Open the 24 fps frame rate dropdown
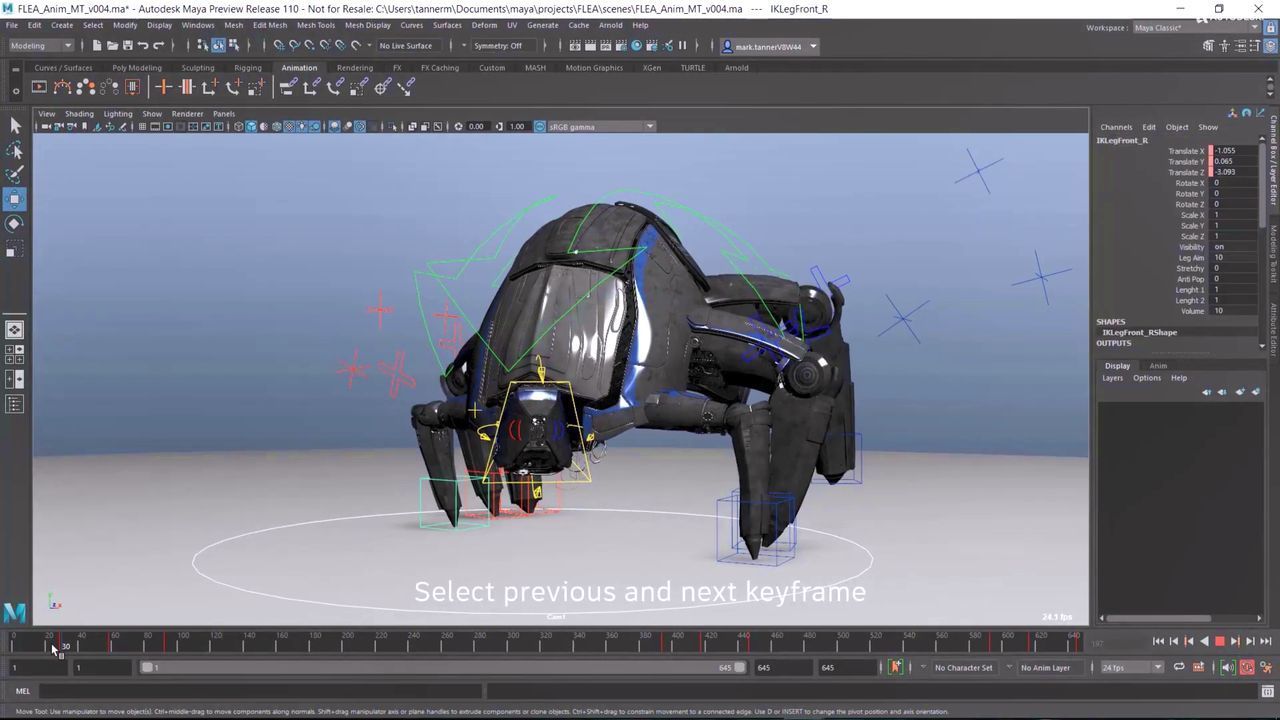1280x720 pixels. [1131, 668]
